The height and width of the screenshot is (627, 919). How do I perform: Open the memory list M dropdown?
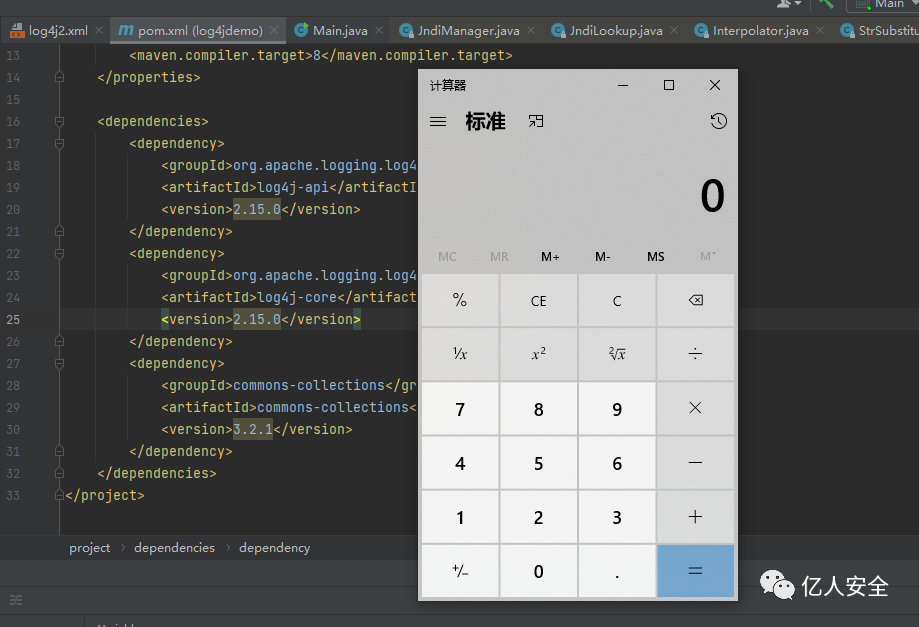707,257
